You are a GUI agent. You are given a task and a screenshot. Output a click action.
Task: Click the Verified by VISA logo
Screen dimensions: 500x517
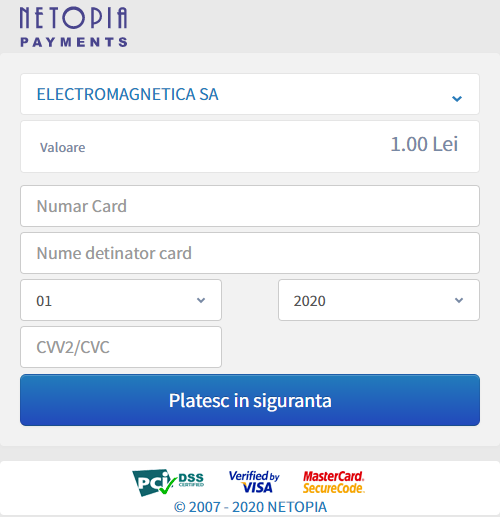click(x=254, y=482)
